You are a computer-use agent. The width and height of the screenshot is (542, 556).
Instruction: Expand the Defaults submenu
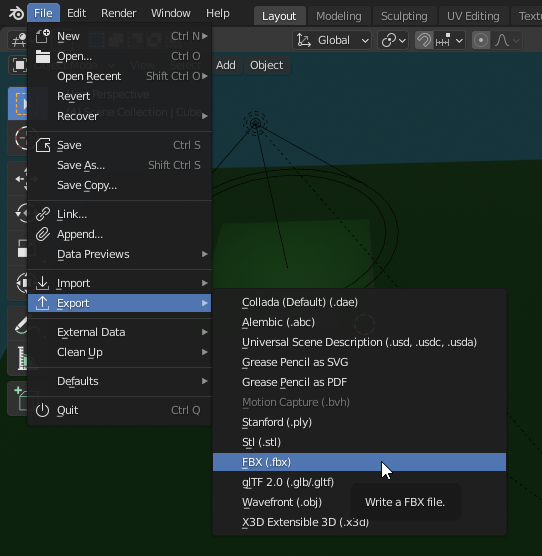pos(119,381)
